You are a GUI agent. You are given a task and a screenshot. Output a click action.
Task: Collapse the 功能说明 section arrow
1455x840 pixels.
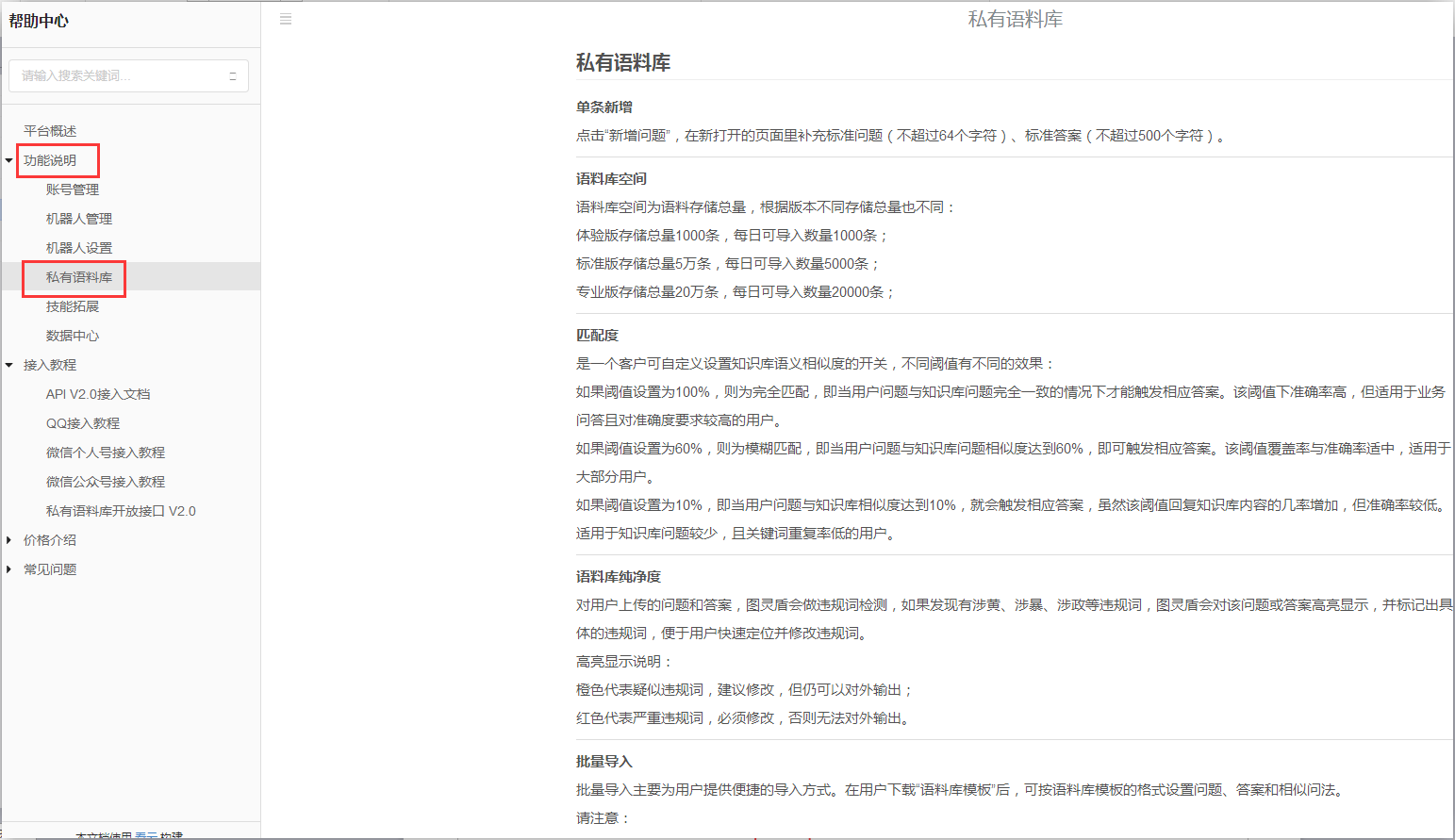pyautogui.click(x=9, y=160)
